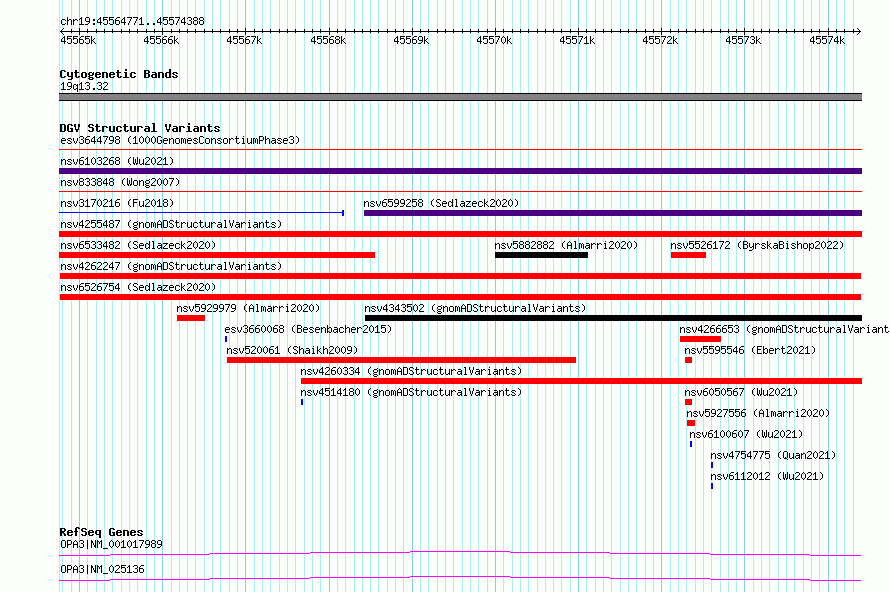The width and height of the screenshot is (890, 592).
Task: Select the nsv6050567 (Wu2021) label
Action: point(741,392)
